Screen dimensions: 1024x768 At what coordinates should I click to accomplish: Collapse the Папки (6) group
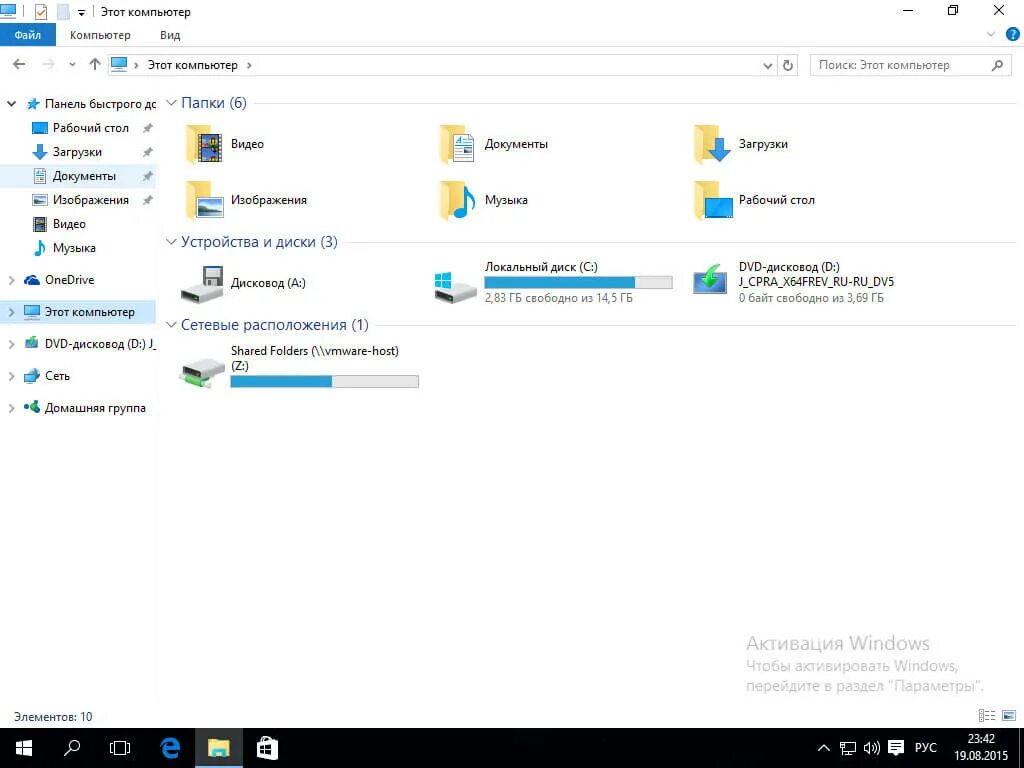(171, 103)
